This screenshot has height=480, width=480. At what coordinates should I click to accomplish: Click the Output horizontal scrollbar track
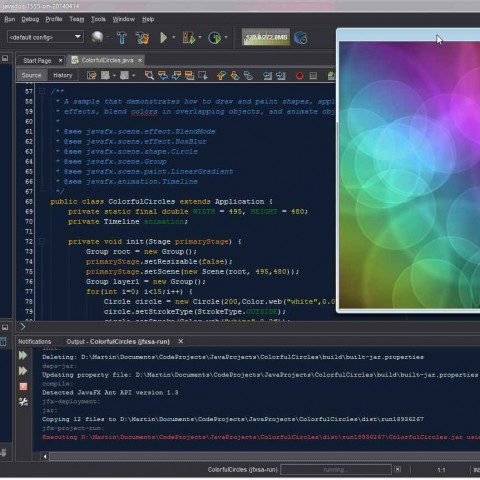(265, 456)
